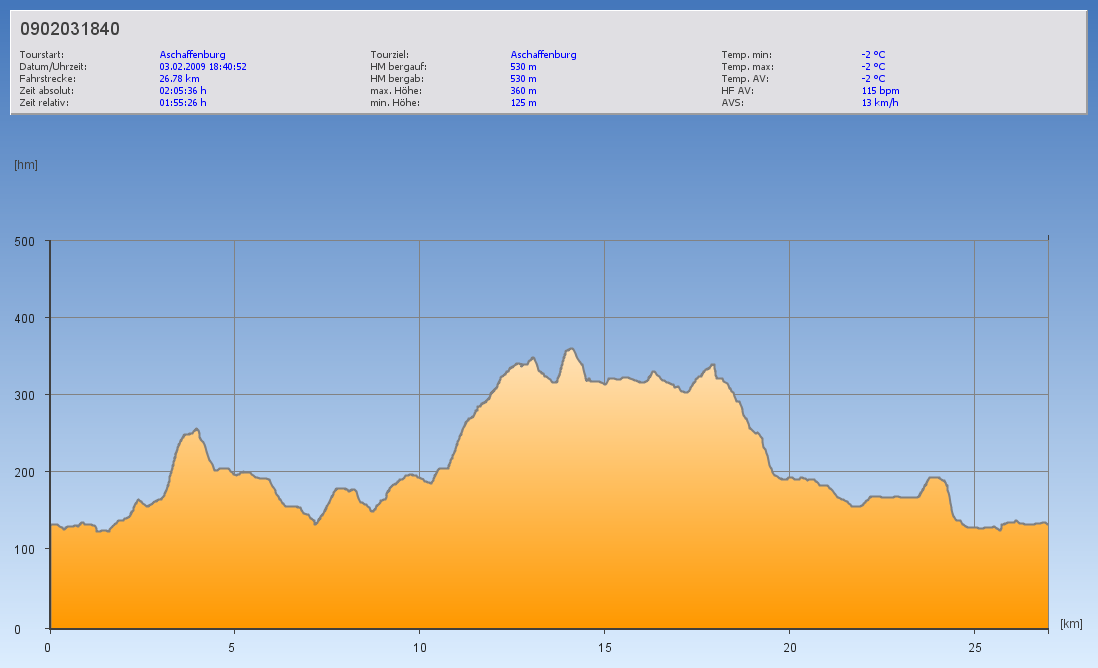Select the Zeit relativ value 01:55:26 h

[x=183, y=102]
